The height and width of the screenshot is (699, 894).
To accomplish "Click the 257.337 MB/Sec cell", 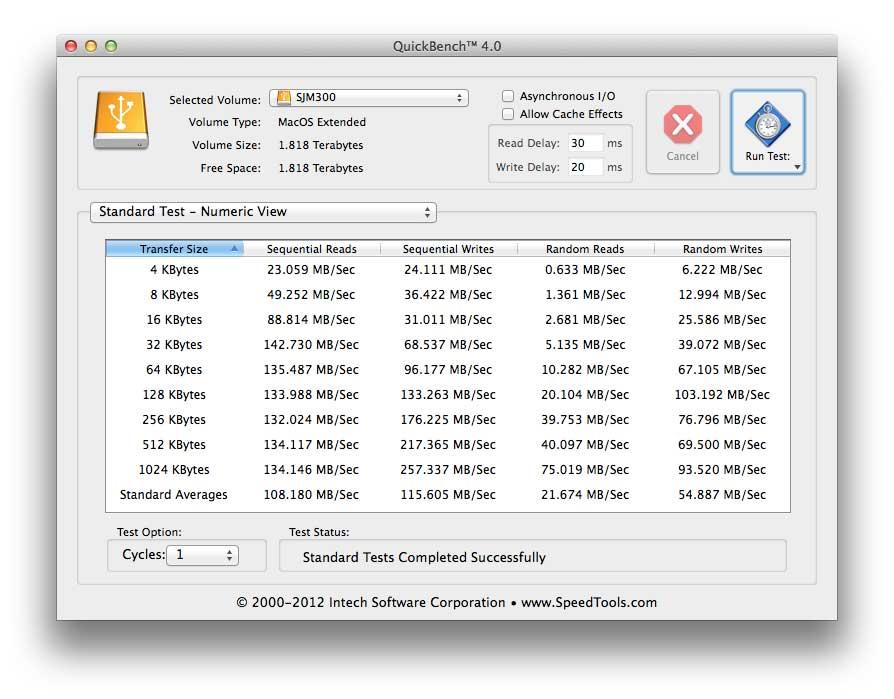I will tap(448, 470).
